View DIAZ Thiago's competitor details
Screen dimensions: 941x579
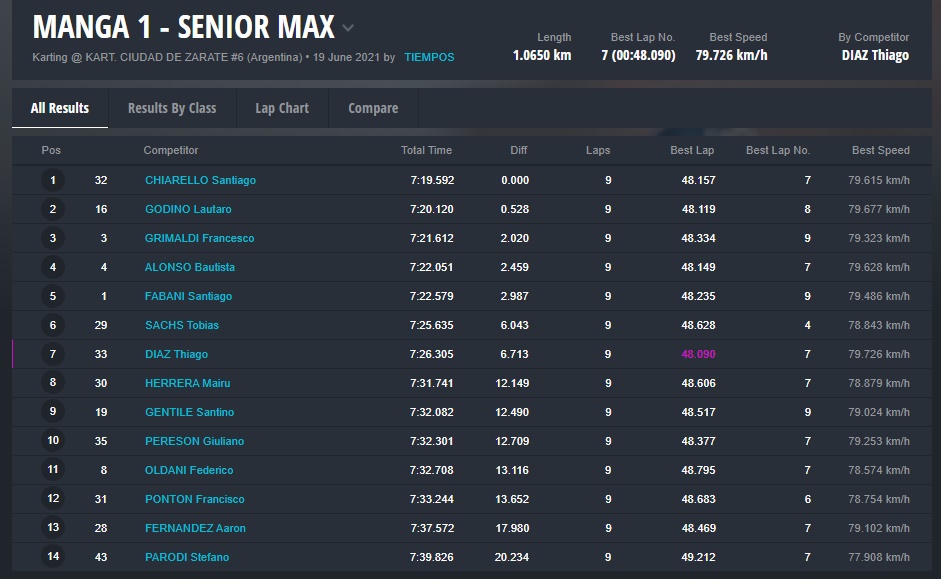(x=176, y=354)
